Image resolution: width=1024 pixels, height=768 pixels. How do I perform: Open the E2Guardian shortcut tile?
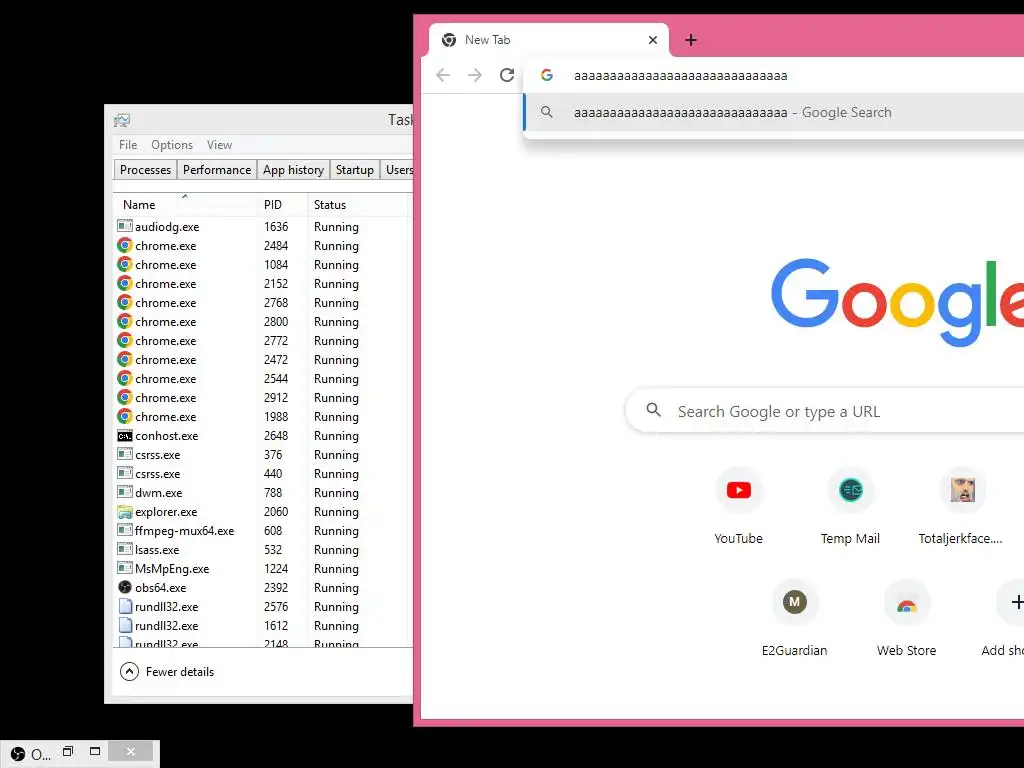[794, 620]
